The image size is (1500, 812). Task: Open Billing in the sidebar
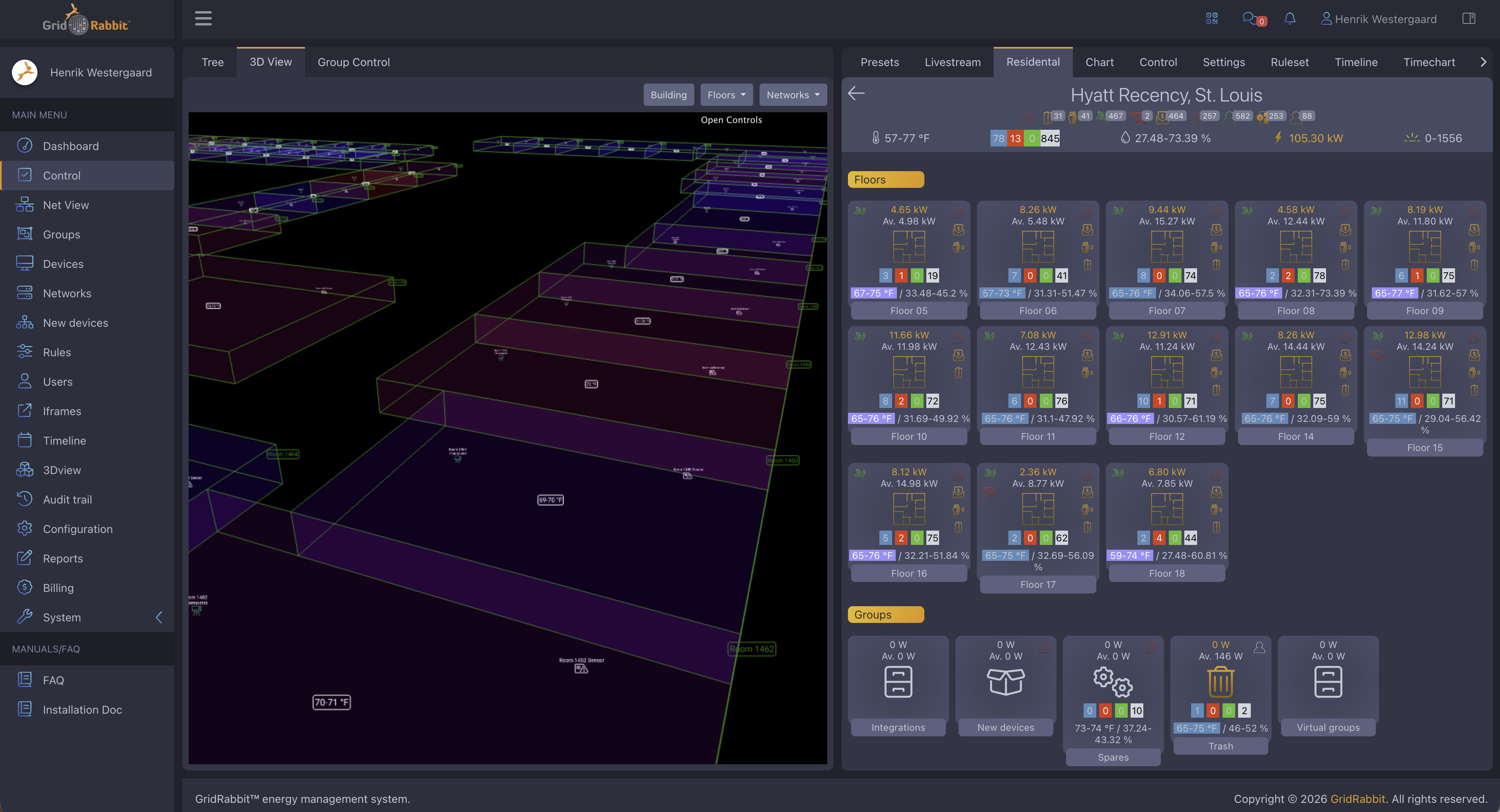pos(87,588)
